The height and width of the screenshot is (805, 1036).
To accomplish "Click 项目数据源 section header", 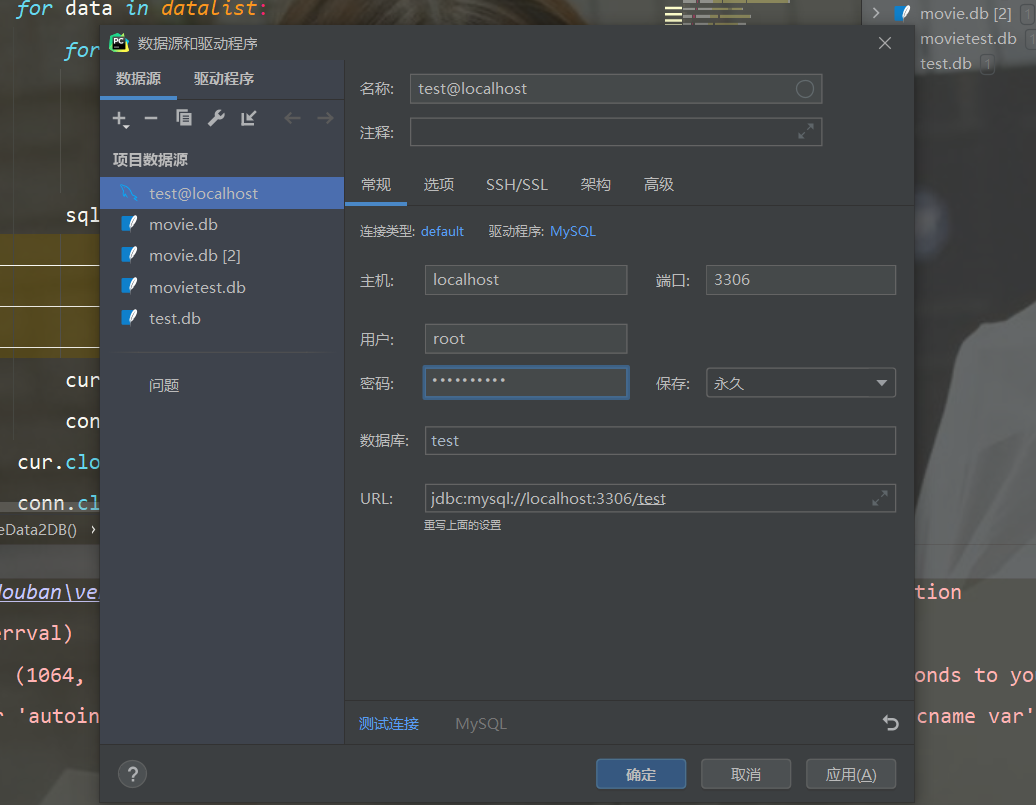I will pos(150,160).
